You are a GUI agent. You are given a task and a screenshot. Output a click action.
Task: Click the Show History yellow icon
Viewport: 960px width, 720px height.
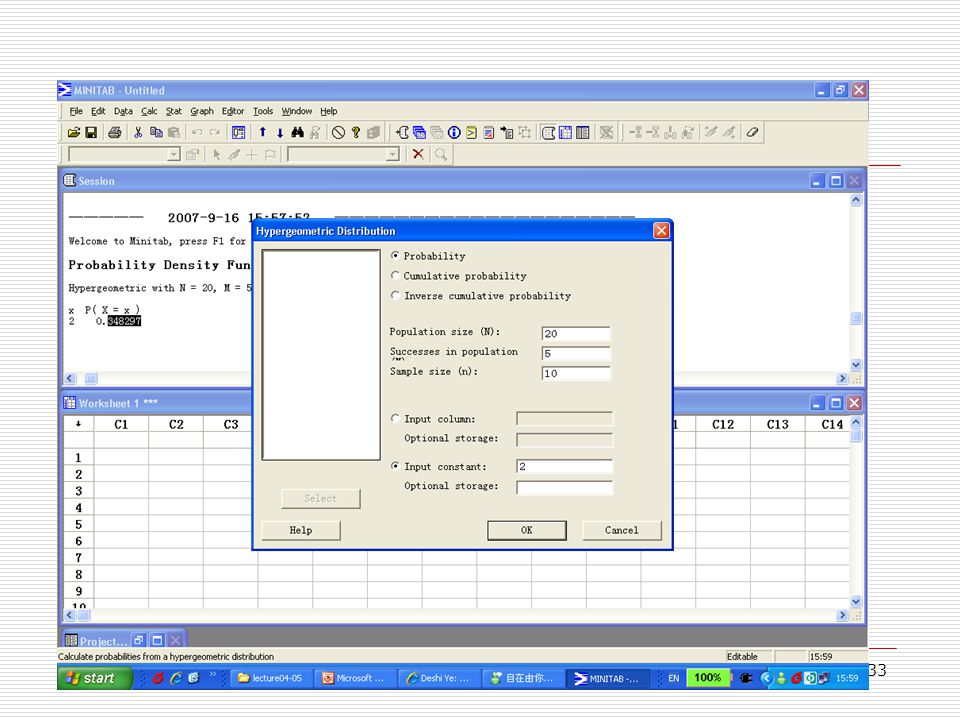pyautogui.click(x=471, y=132)
